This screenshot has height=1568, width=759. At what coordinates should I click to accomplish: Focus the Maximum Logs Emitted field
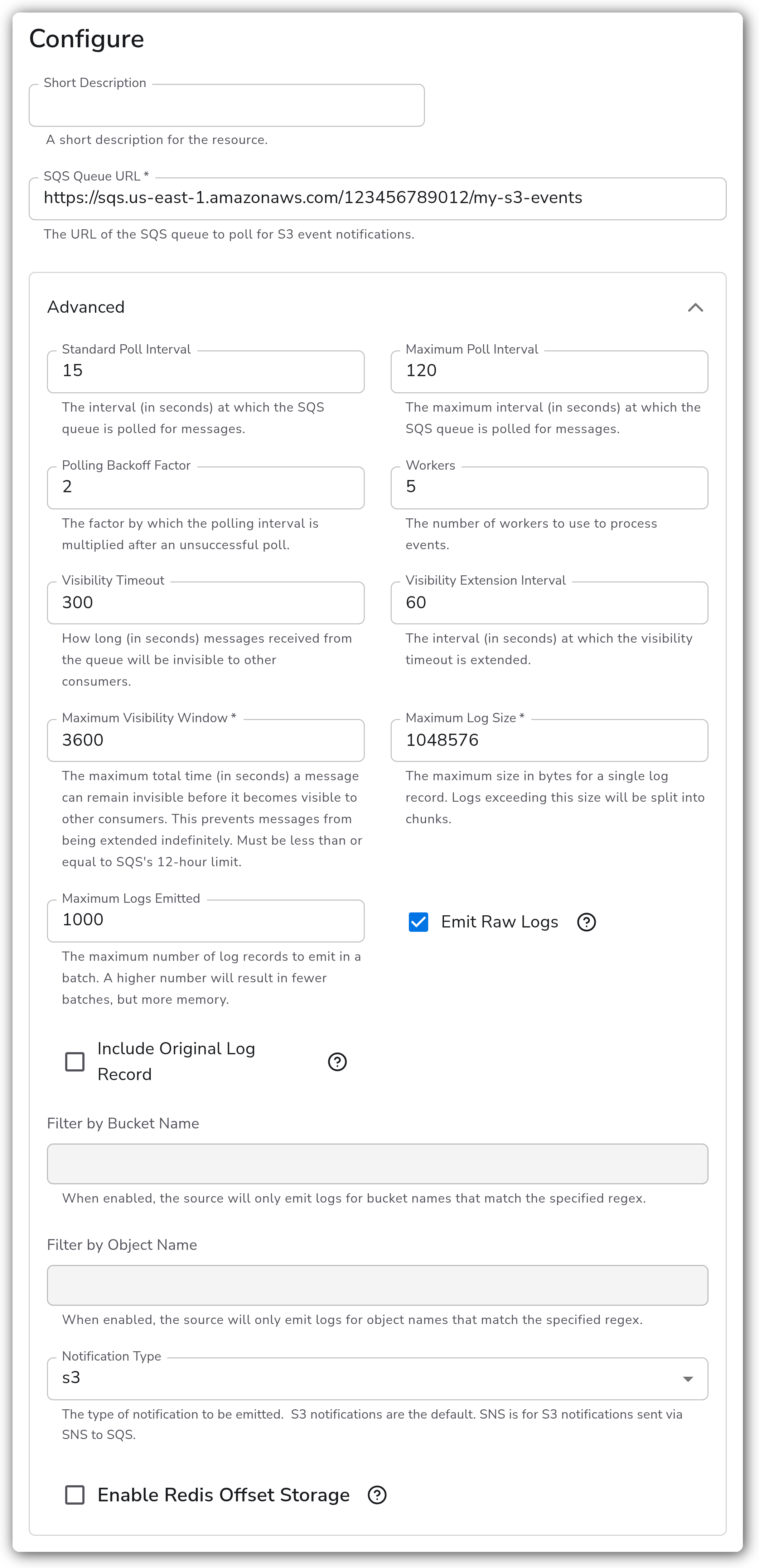coord(206,920)
